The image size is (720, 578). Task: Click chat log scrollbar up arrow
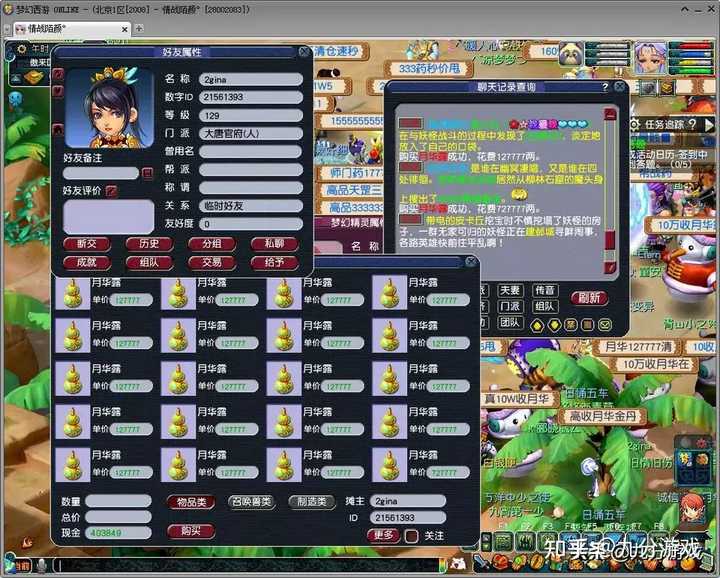[x=610, y=114]
